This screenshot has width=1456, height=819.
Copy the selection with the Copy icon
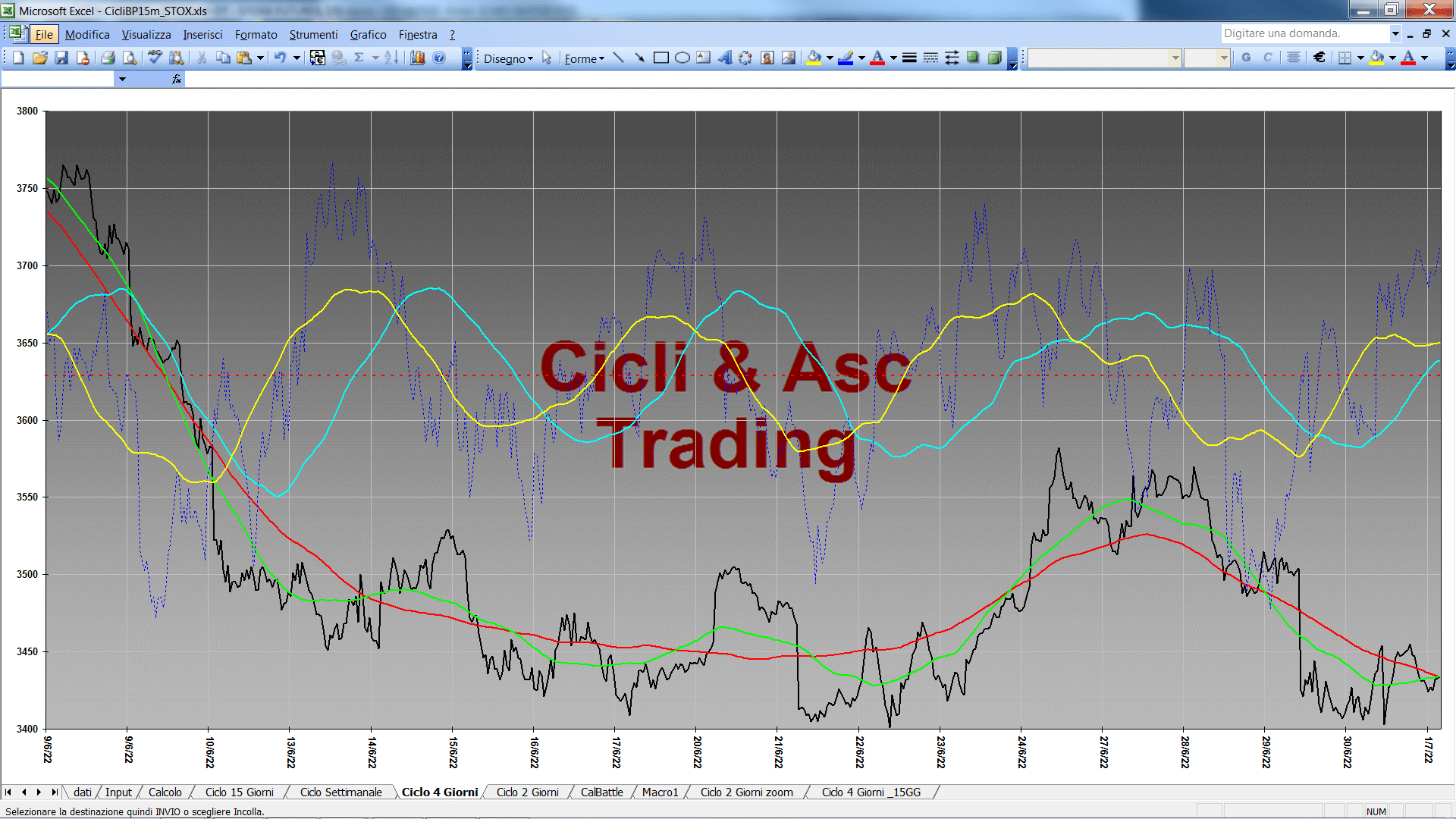(x=223, y=58)
